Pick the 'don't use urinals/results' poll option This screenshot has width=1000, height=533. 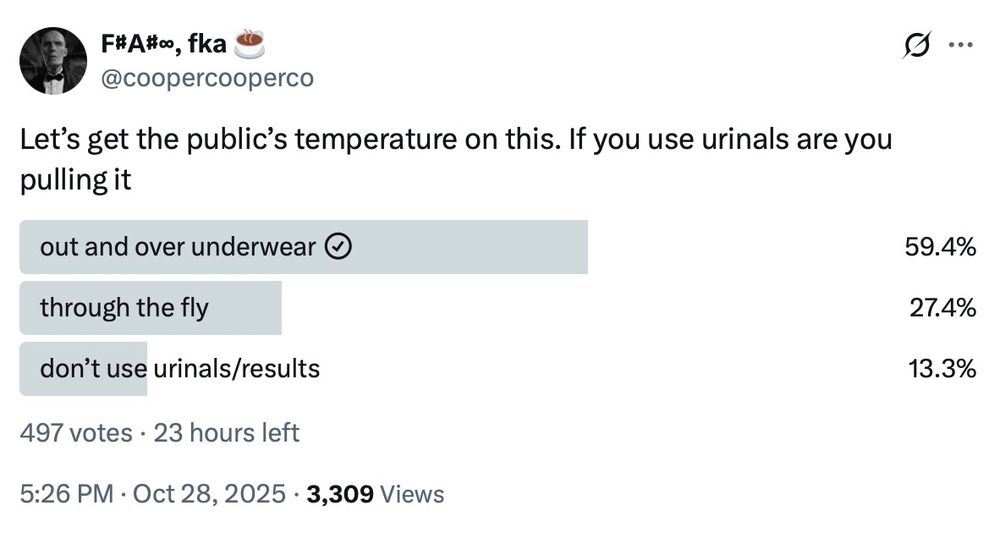(180, 369)
